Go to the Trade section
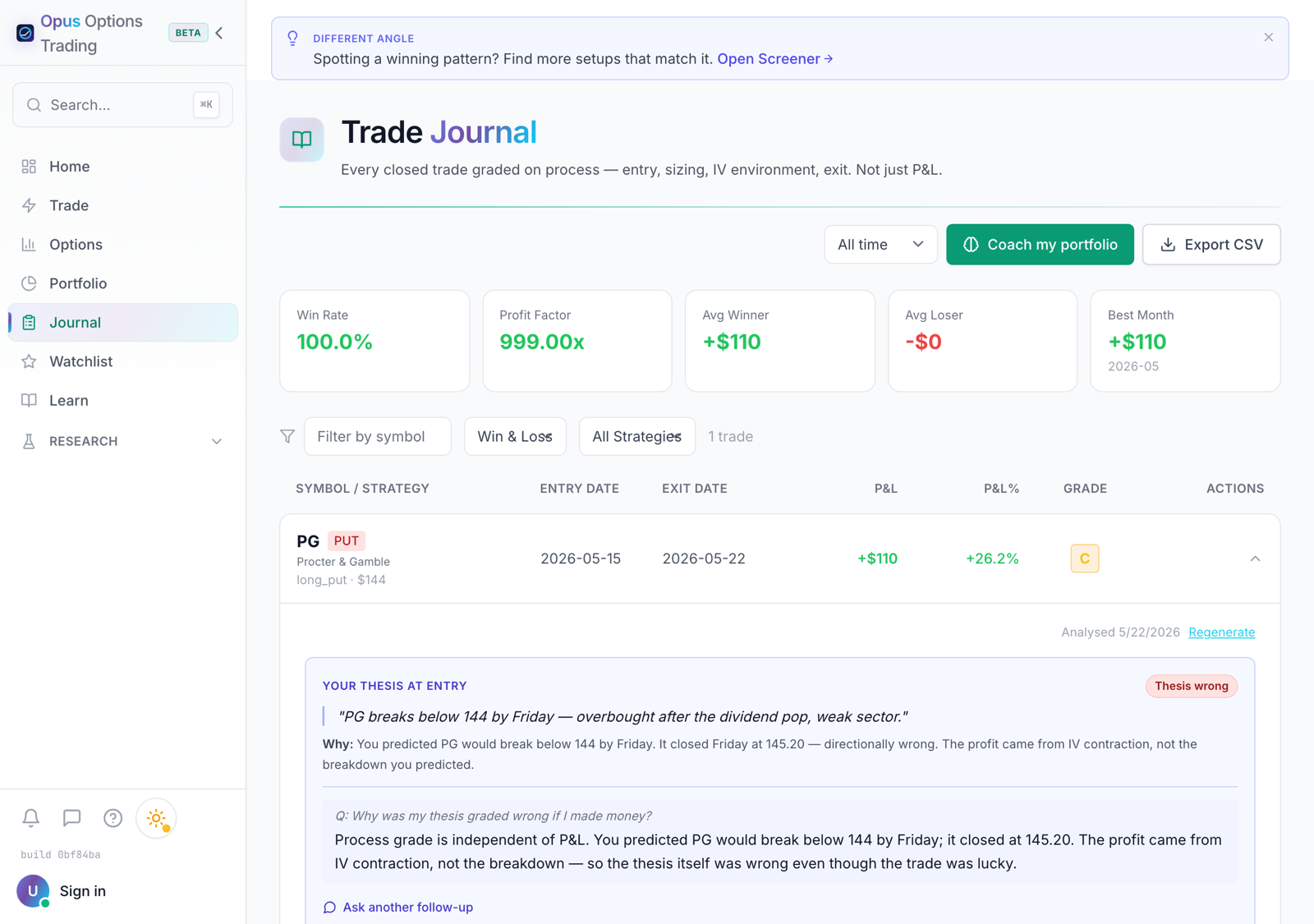The image size is (1314, 924). tap(123, 205)
